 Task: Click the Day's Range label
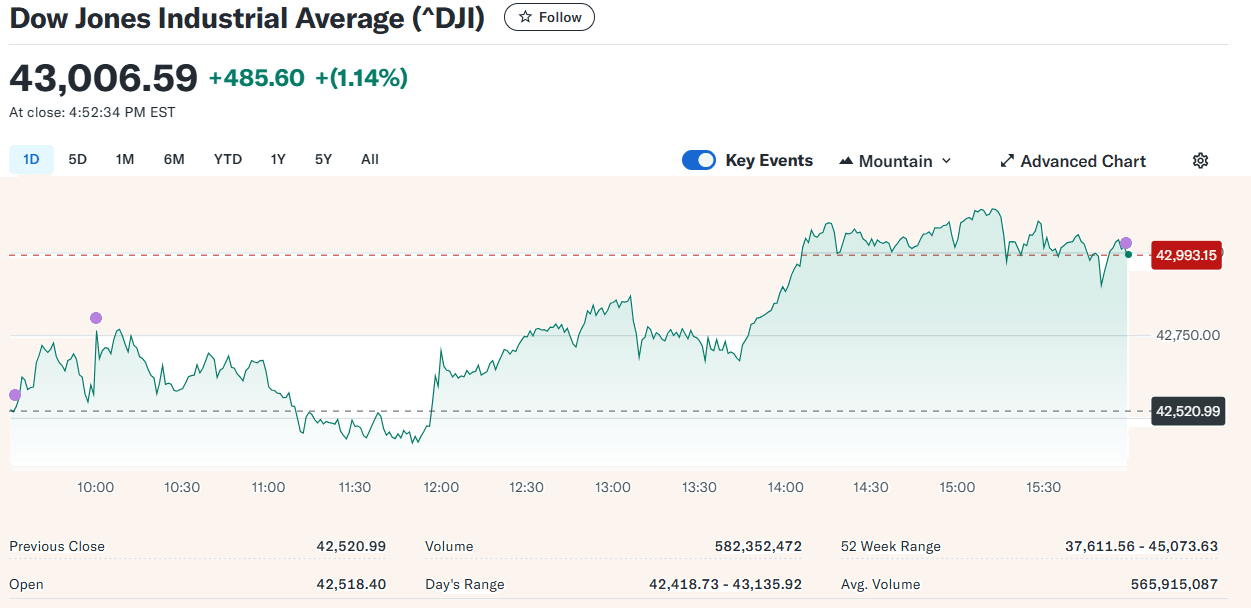465,584
